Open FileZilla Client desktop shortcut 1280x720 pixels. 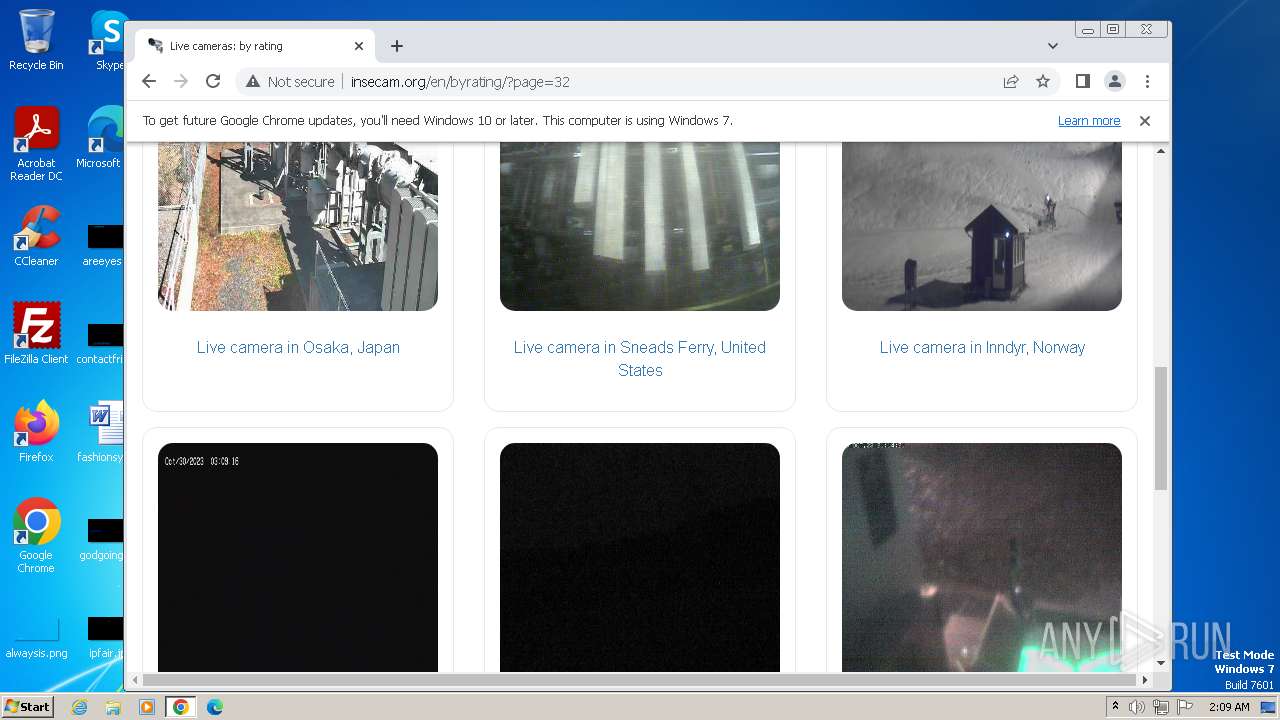click(36, 334)
